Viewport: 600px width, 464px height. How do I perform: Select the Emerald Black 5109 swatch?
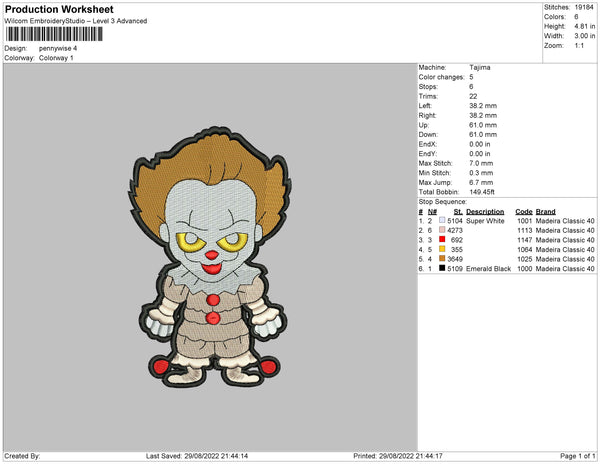point(442,268)
